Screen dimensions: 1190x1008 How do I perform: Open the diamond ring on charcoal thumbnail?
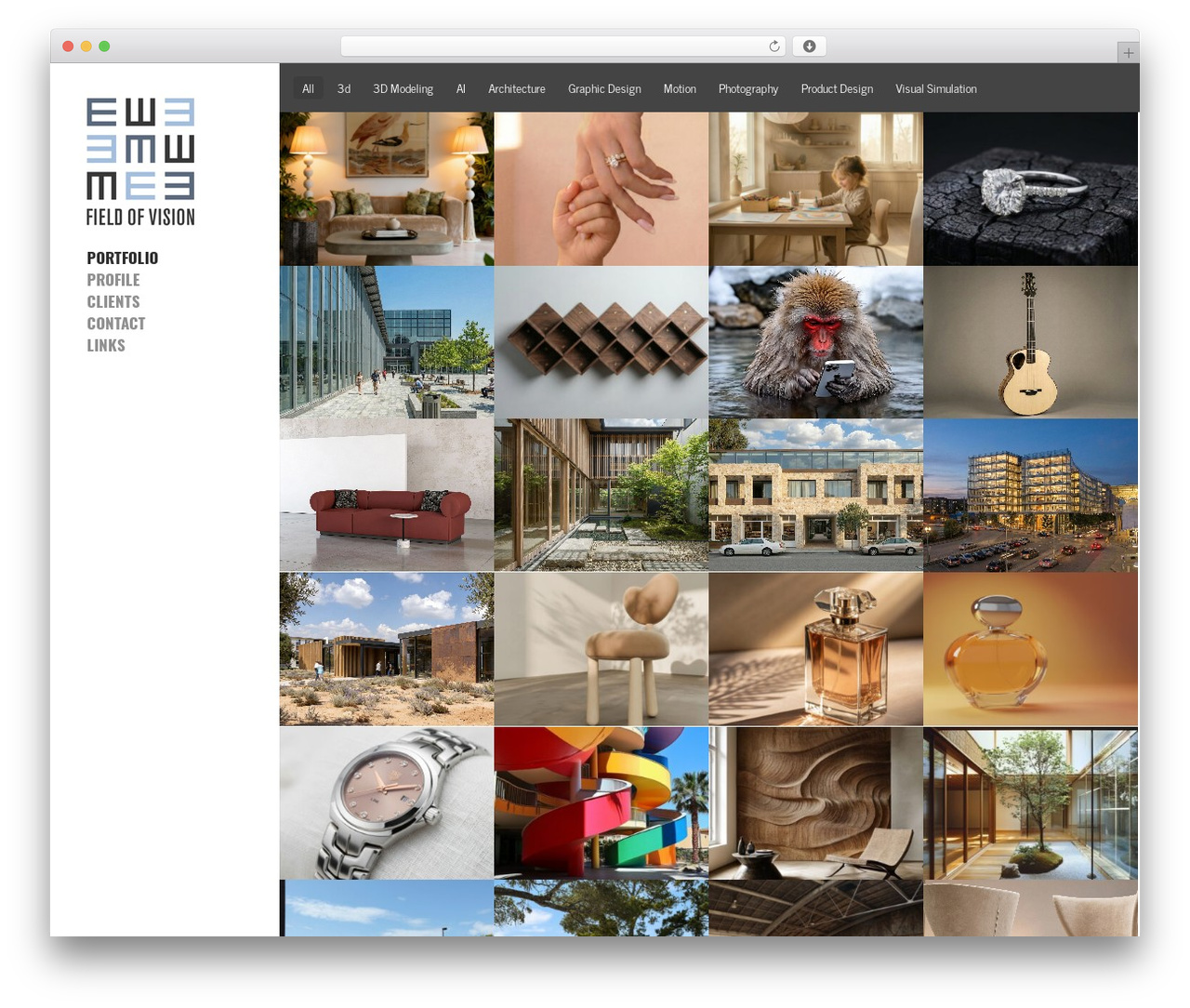1031,189
